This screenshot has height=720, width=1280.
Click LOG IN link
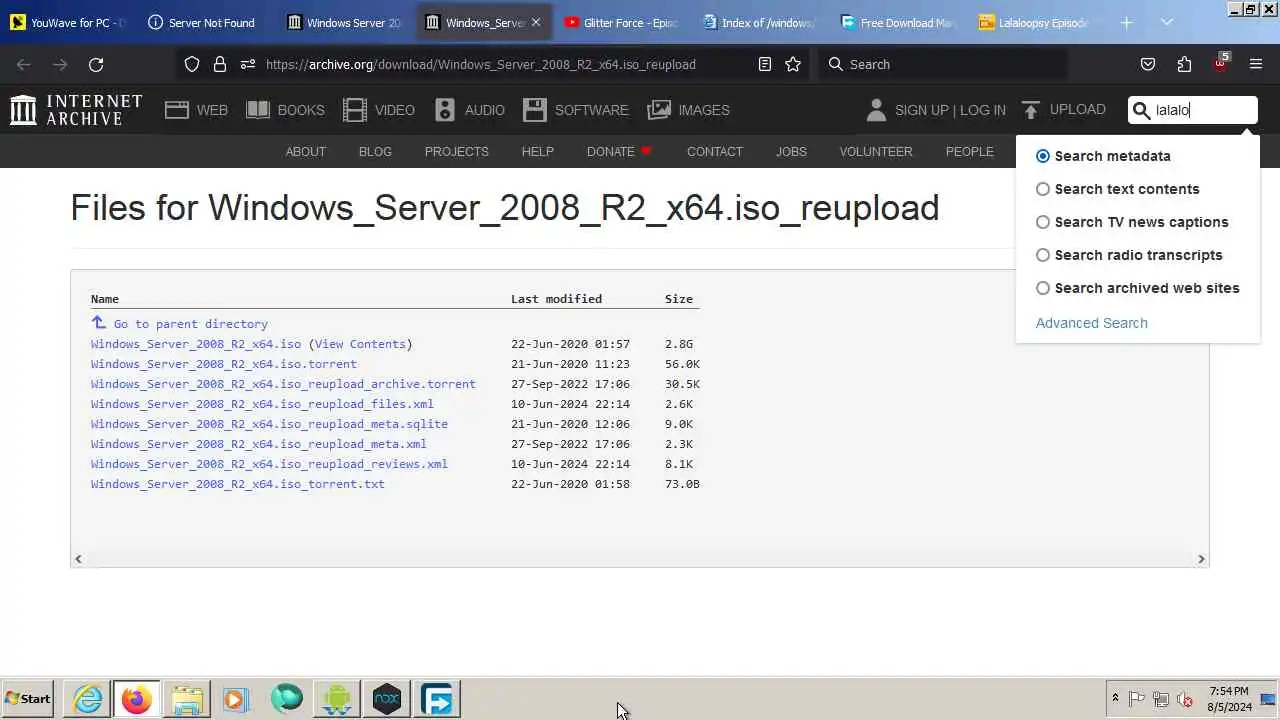click(983, 110)
